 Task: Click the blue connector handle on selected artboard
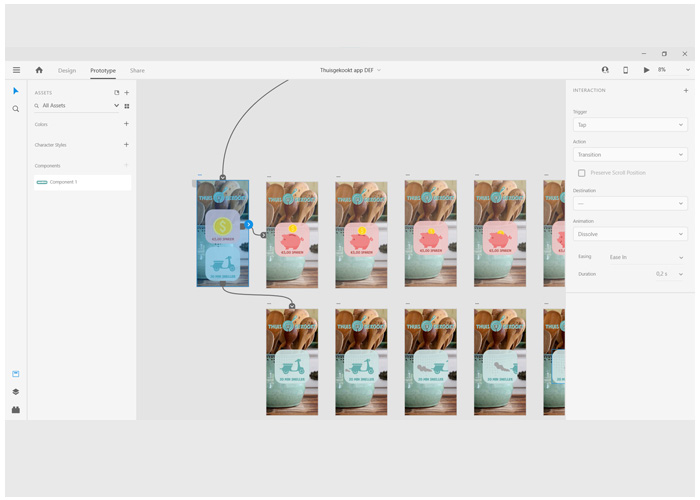point(249,225)
